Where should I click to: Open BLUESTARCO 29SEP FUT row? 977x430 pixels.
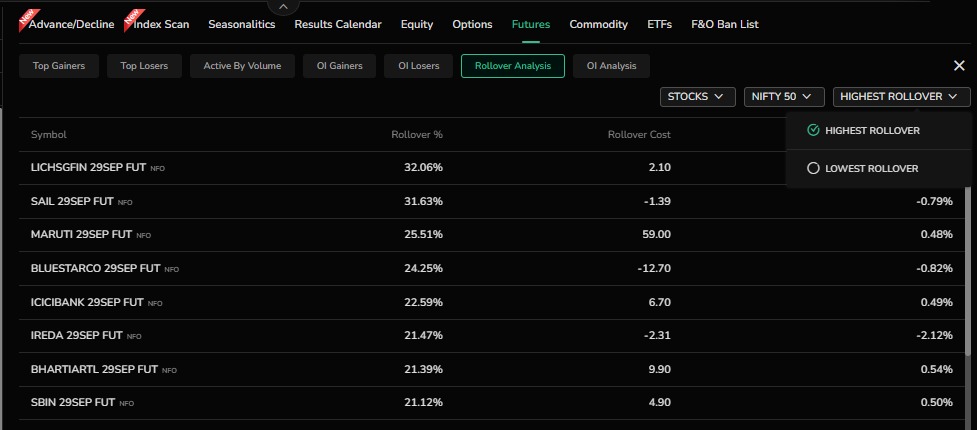[492, 269]
